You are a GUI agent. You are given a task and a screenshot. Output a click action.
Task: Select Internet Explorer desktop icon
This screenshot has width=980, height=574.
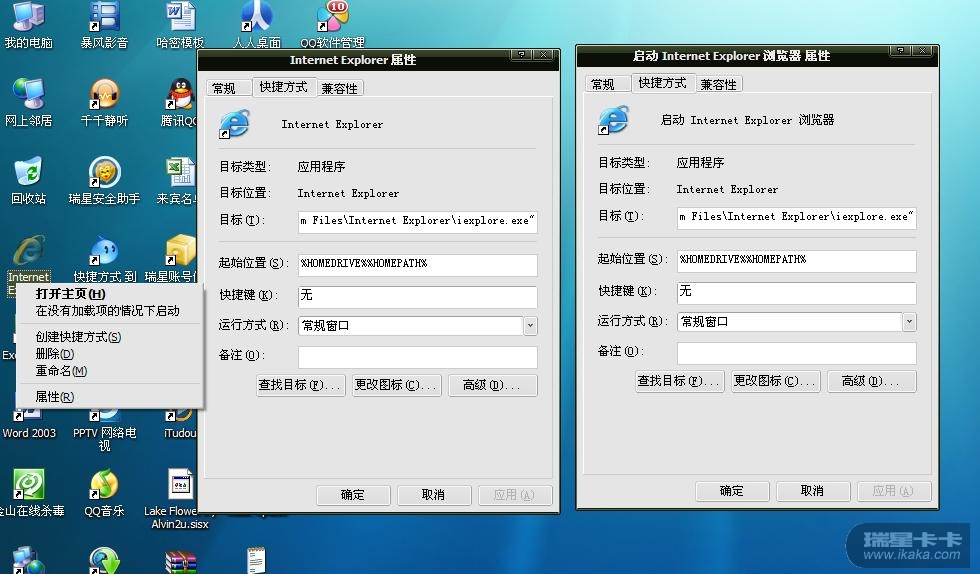click(x=28, y=251)
